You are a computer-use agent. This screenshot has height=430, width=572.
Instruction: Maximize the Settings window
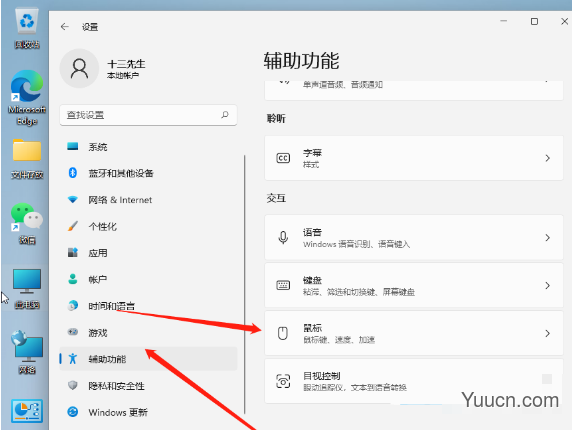tap(534, 22)
